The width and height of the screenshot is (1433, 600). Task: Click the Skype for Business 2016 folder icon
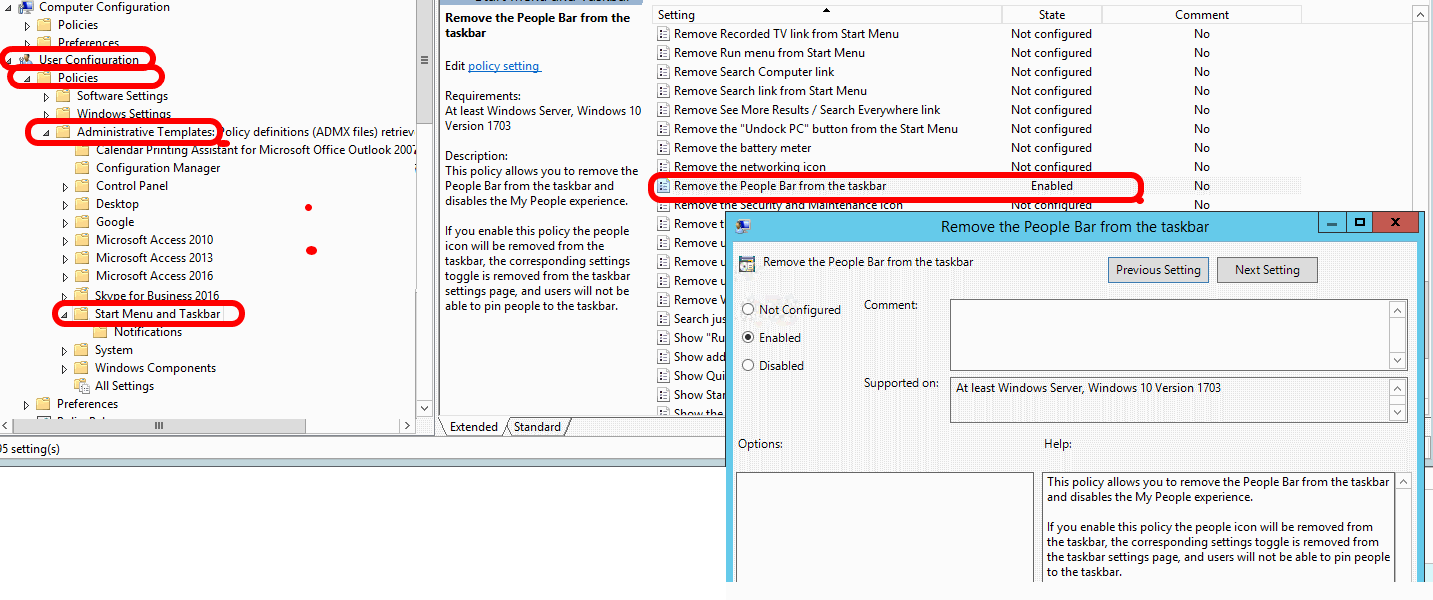pyautogui.click(x=83, y=296)
